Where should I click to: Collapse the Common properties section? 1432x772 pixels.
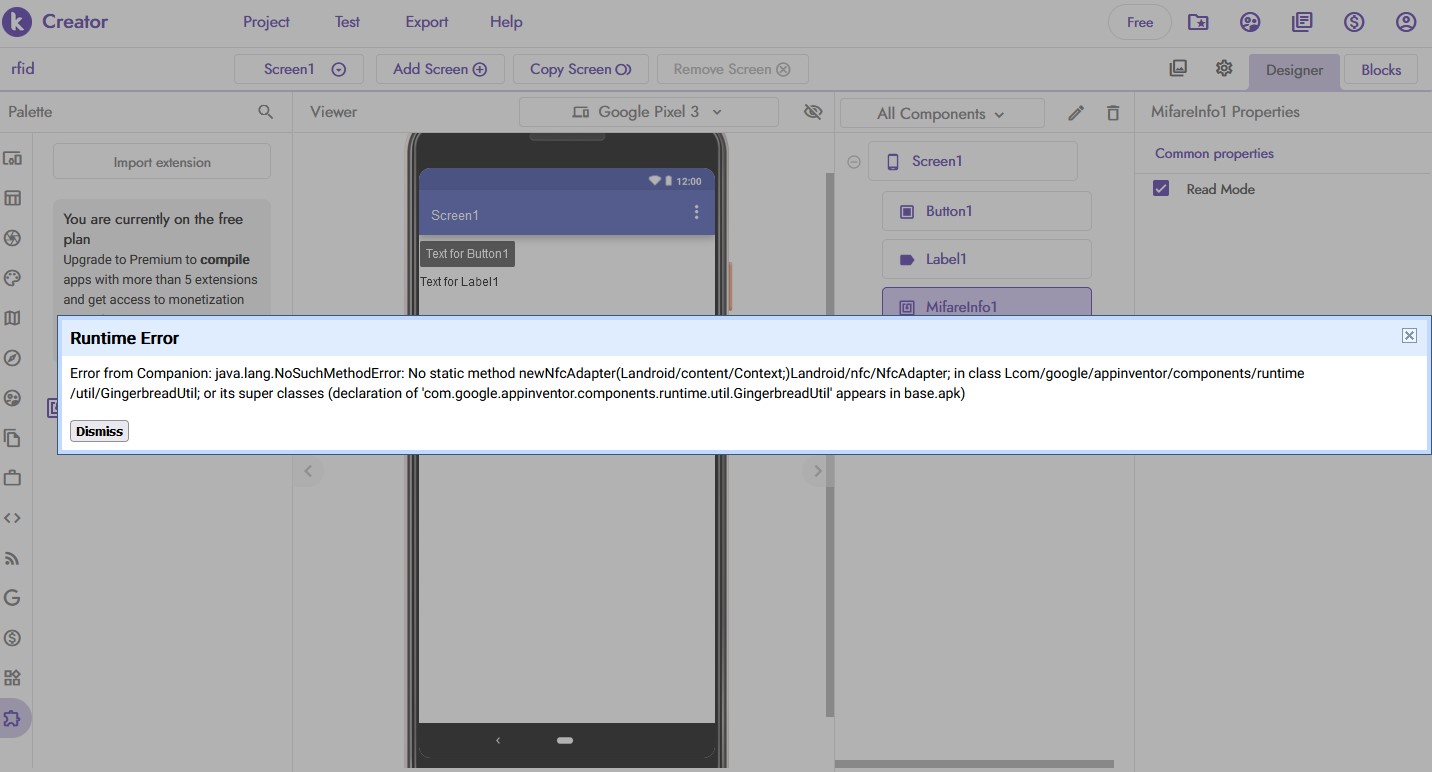coord(1214,153)
